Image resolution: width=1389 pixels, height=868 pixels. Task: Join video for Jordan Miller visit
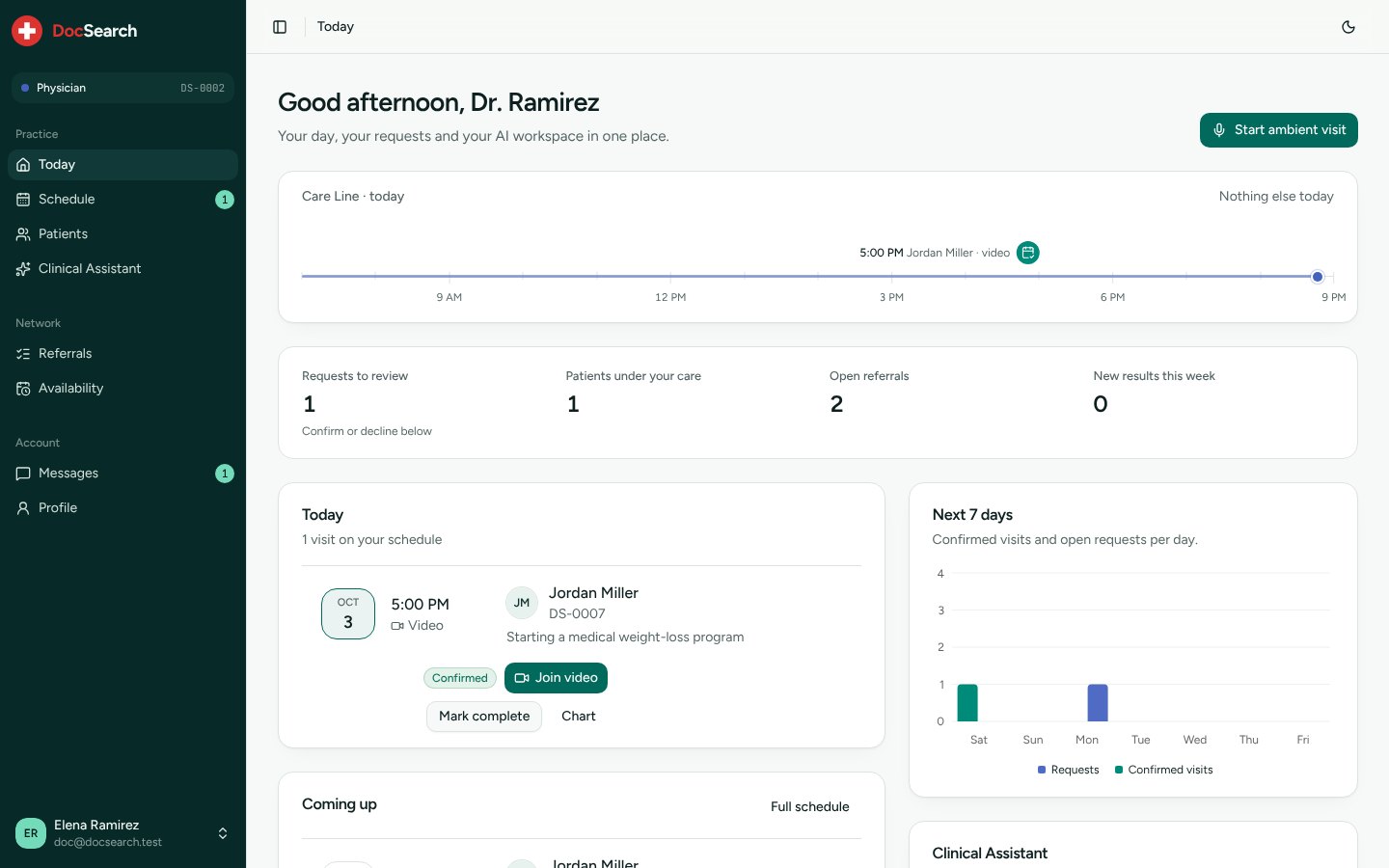click(556, 678)
